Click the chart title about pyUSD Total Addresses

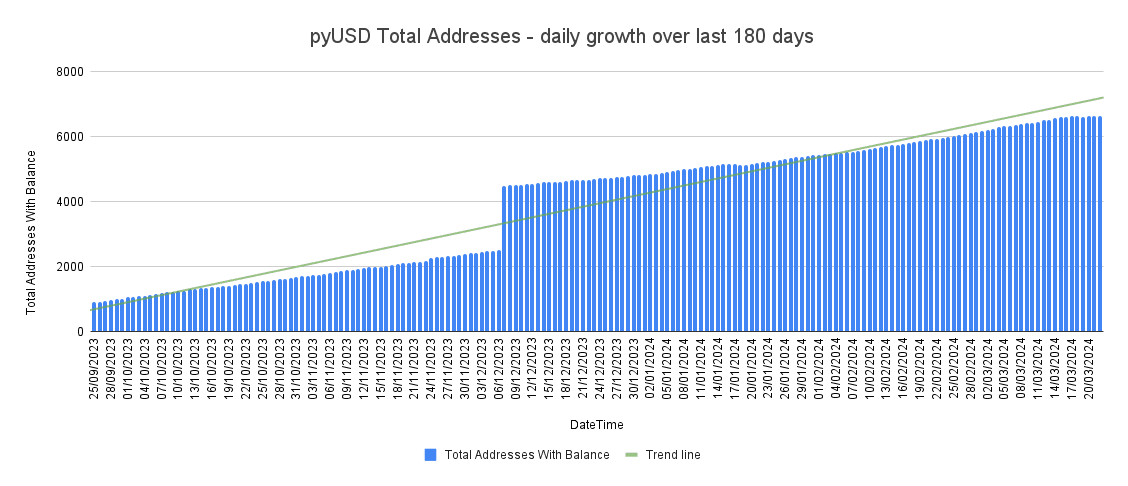click(561, 37)
